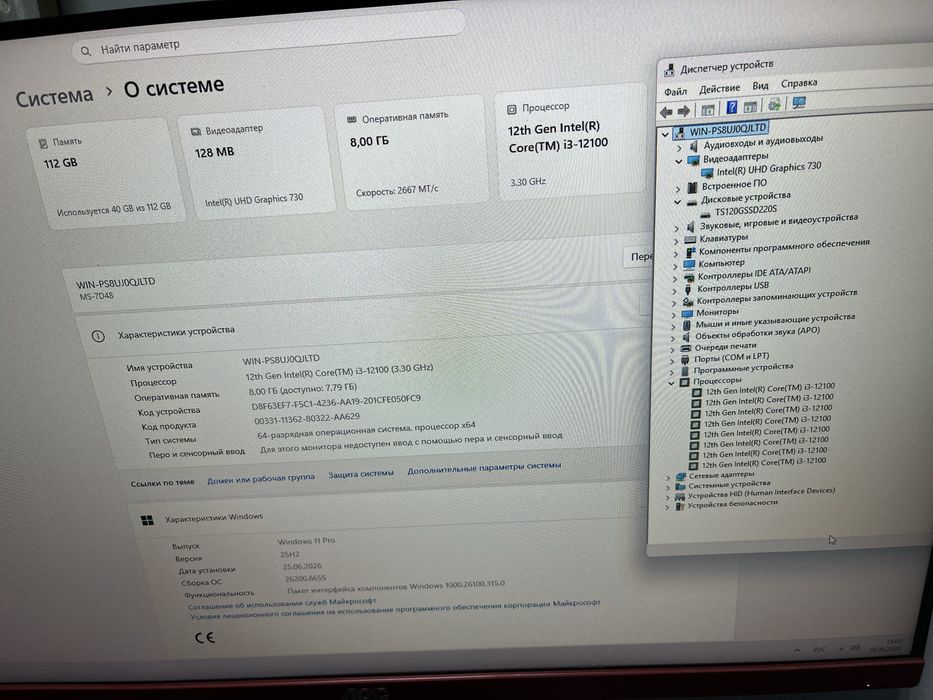
Task: Expand the Мониторы category chevron
Action: coord(674,315)
